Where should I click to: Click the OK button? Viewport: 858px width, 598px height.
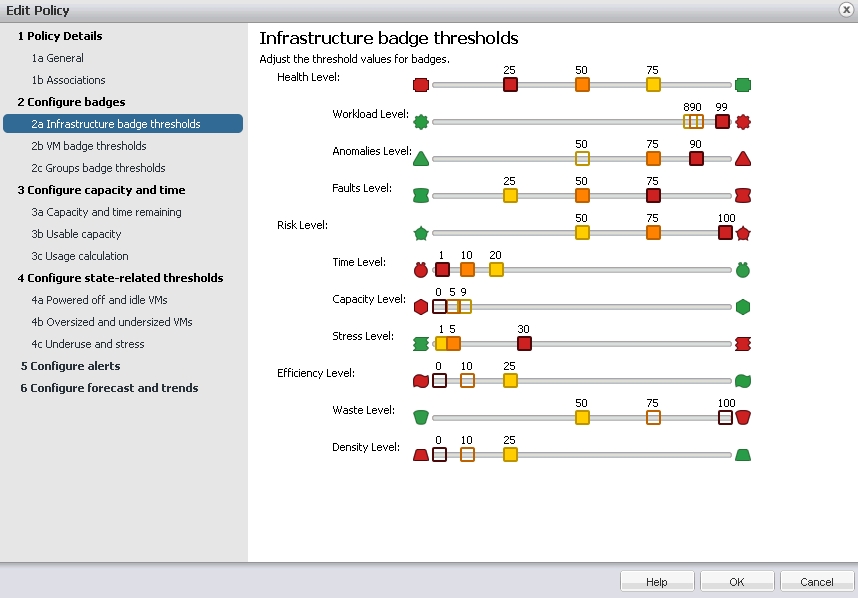(x=737, y=582)
